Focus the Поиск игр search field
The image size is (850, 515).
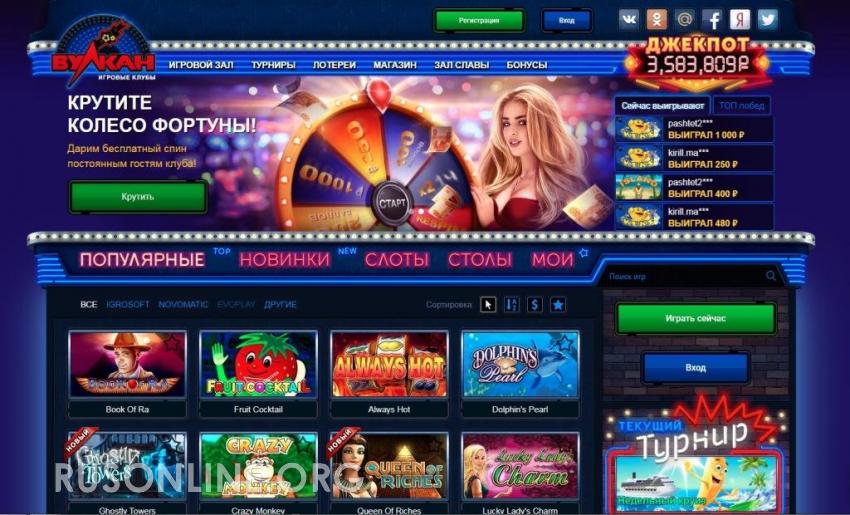point(684,276)
